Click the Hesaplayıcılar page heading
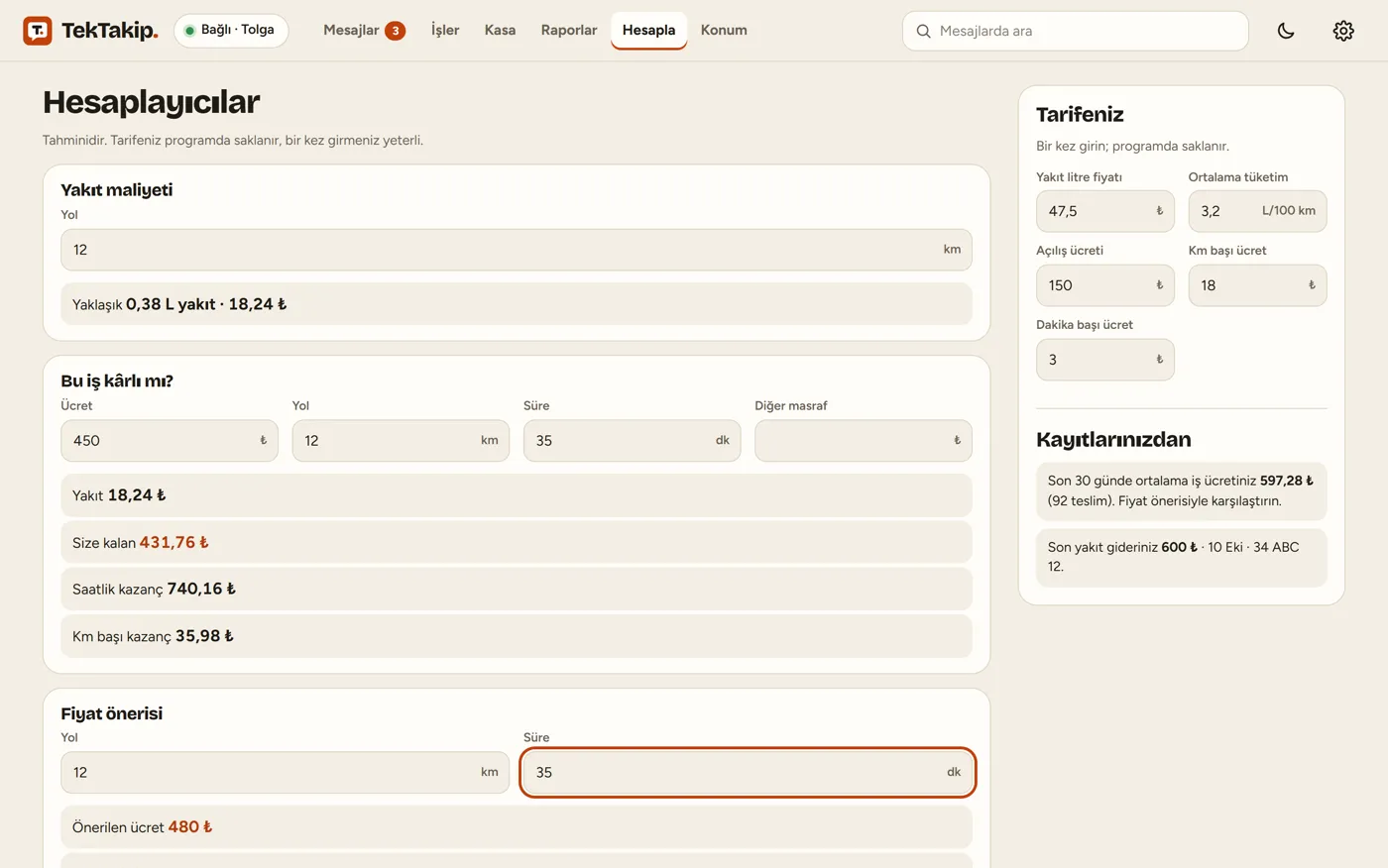 click(x=152, y=102)
